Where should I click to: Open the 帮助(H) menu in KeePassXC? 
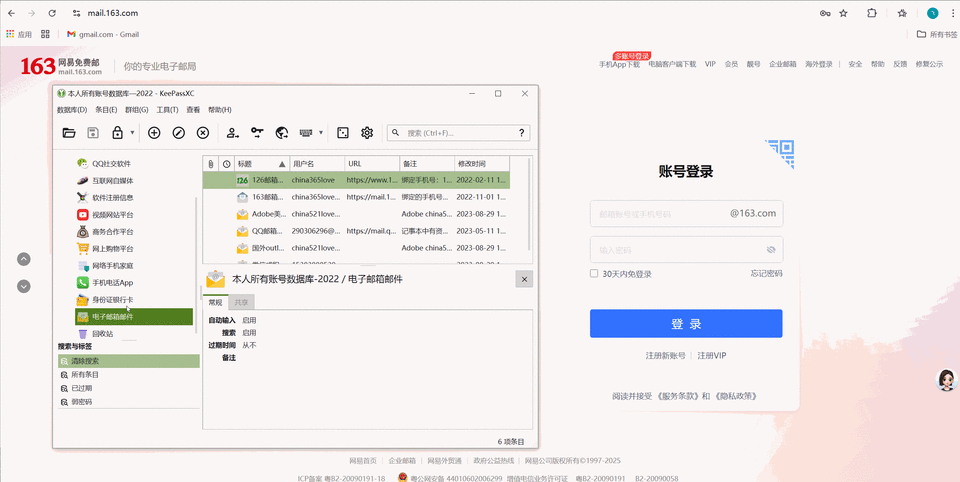[220, 110]
